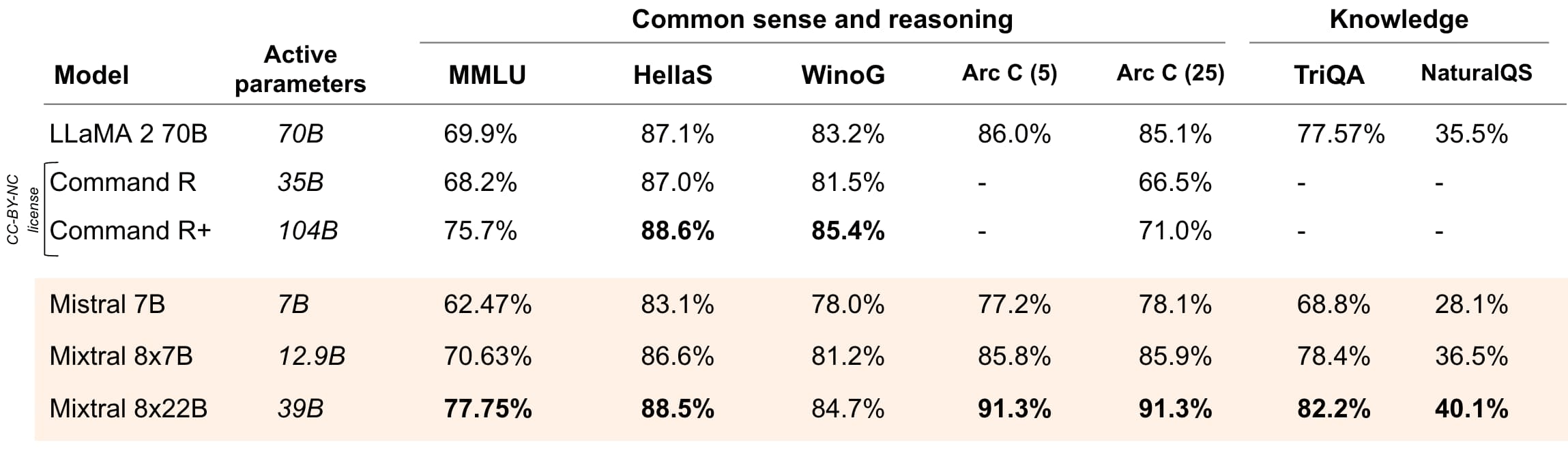Image resolution: width=1568 pixels, height=461 pixels.
Task: Click the Mixtral 8x7B model name
Action: pyautogui.click(x=121, y=356)
